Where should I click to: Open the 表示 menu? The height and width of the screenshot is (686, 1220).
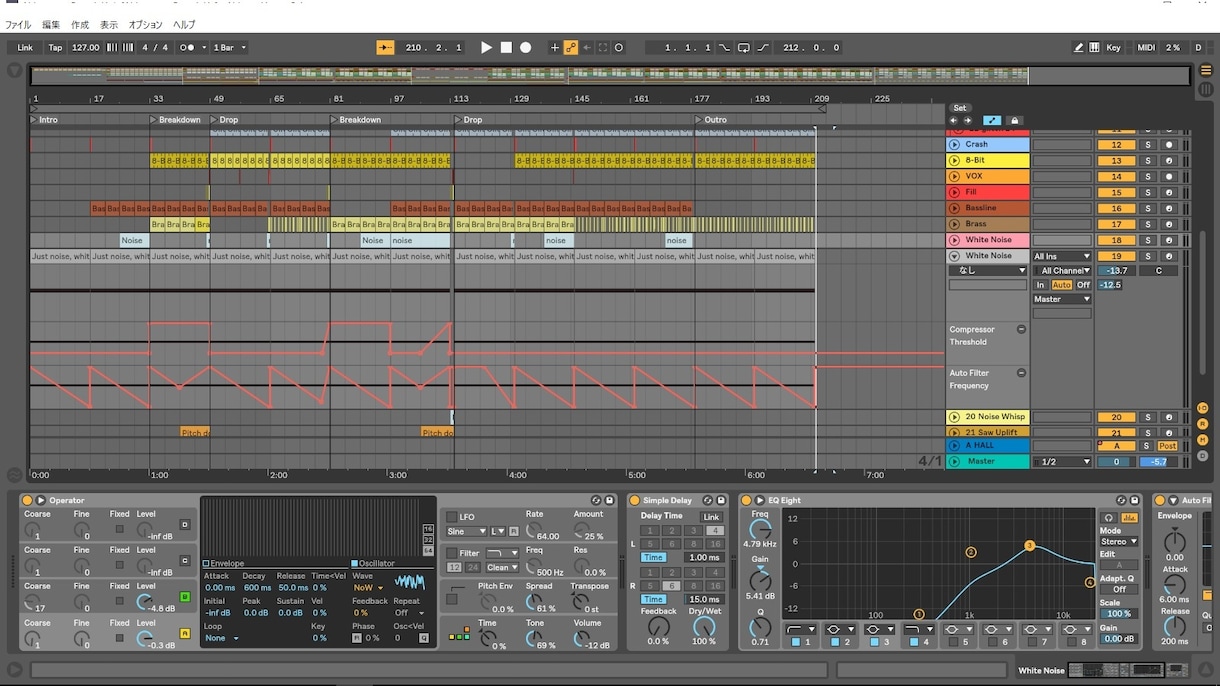tap(109, 24)
